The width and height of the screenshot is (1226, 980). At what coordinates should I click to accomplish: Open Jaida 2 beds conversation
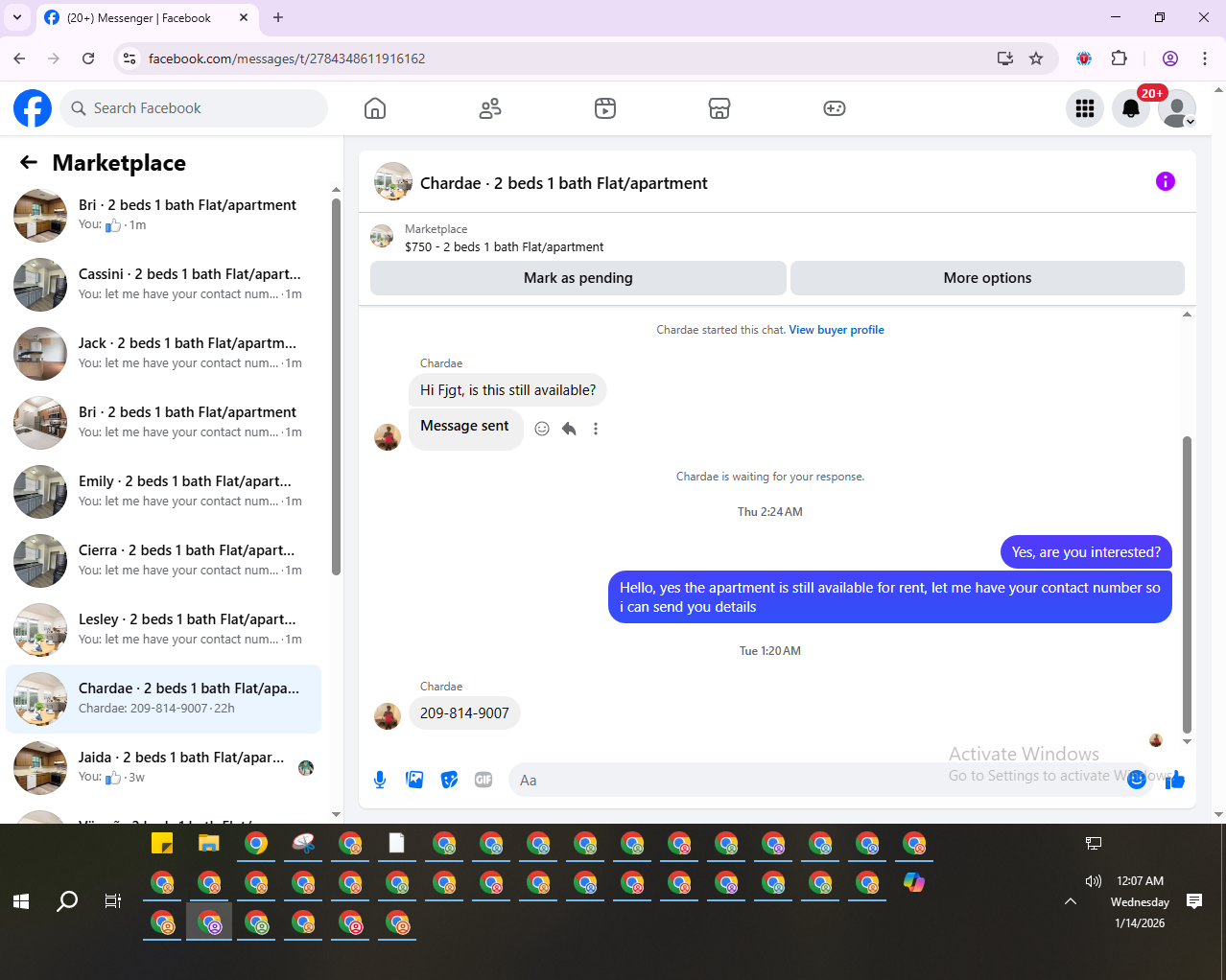[x=164, y=767]
